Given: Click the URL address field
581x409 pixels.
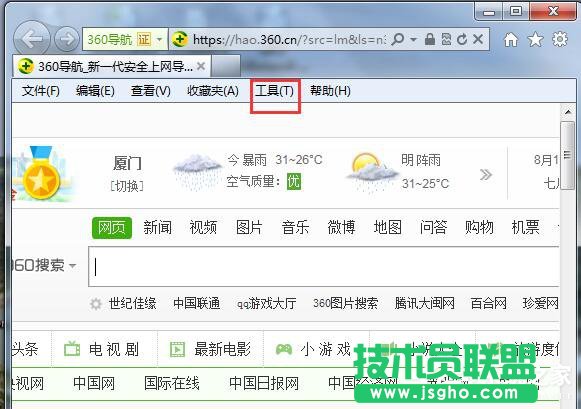Looking at the screenshot, I should 289,39.
